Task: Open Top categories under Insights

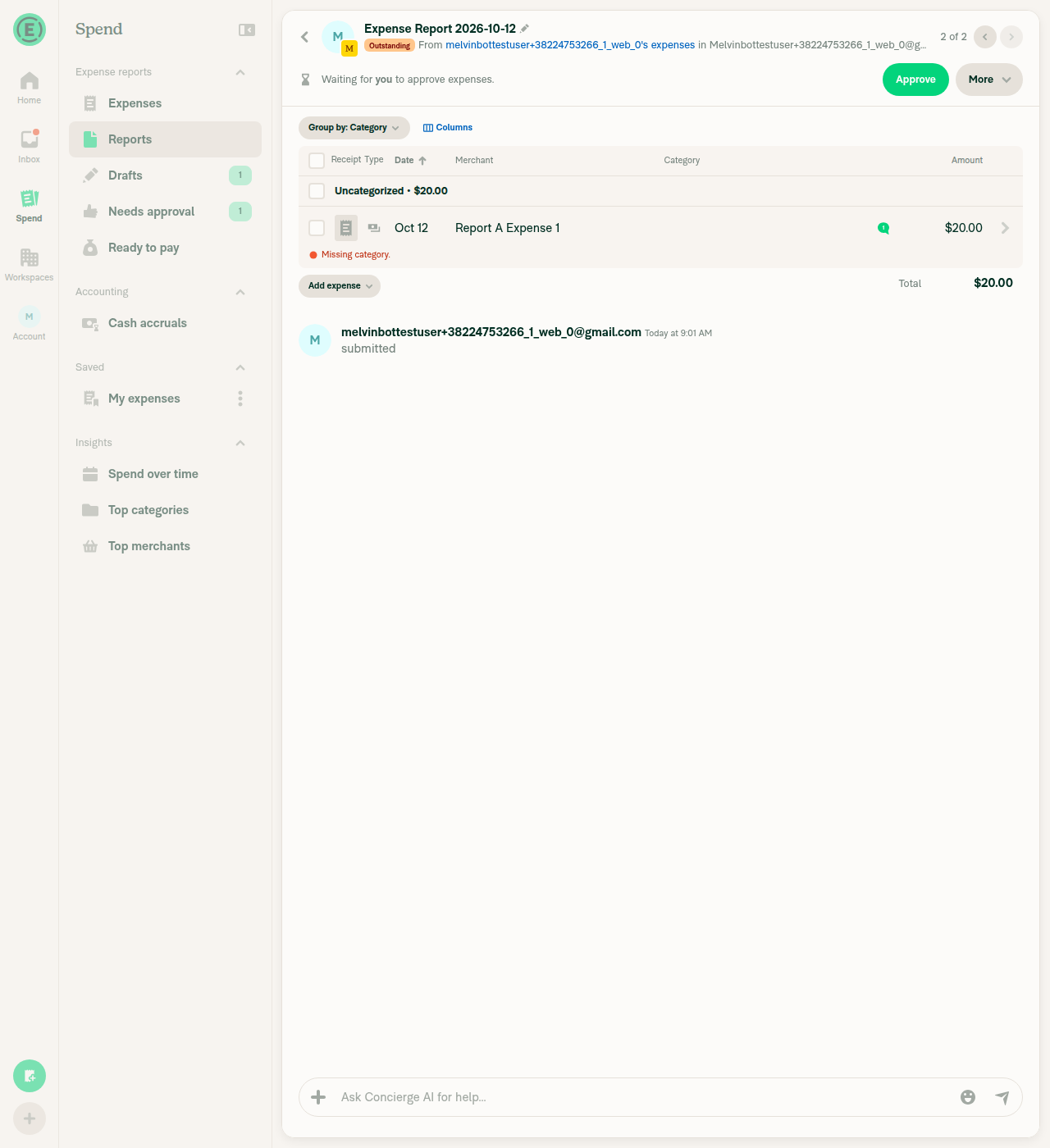Action: [x=165, y=510]
